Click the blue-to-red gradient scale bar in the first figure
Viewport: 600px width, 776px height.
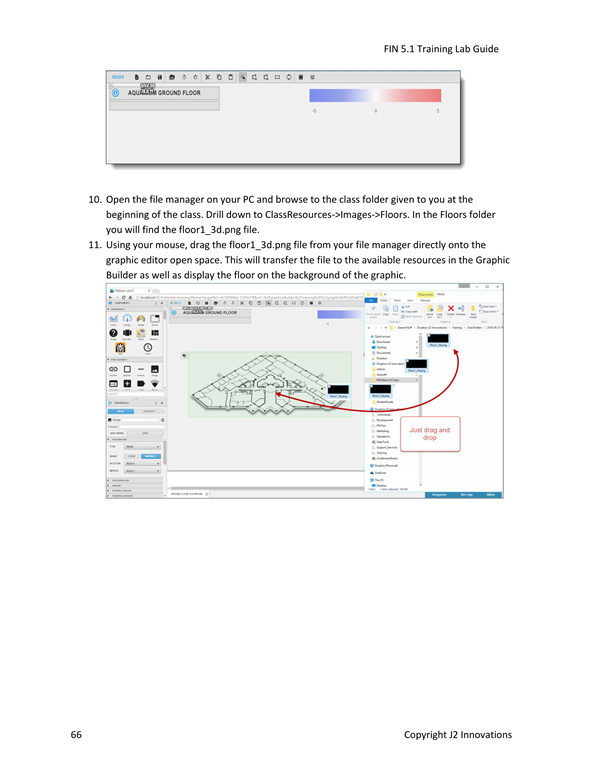[x=375, y=96]
